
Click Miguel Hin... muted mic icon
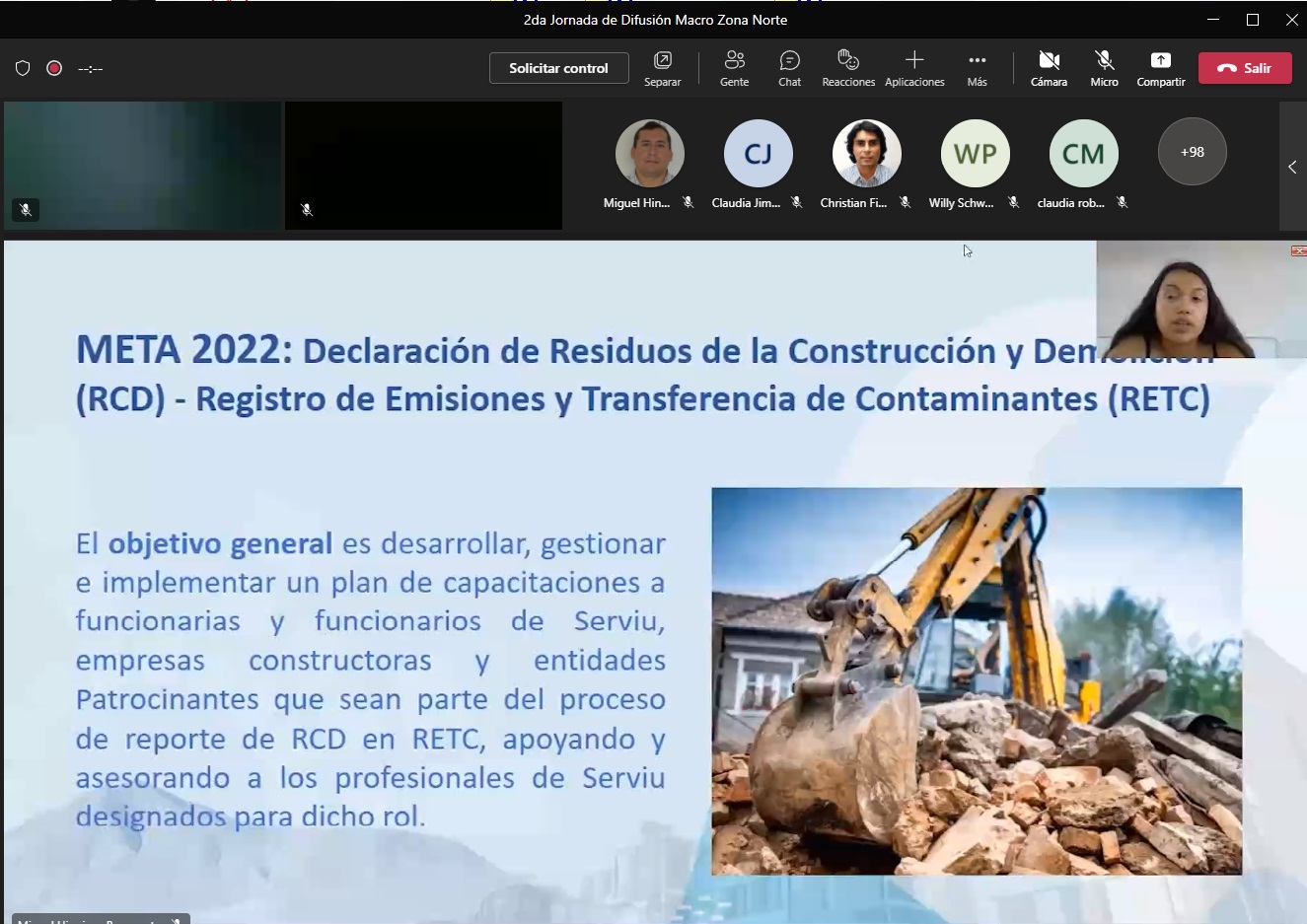tap(689, 202)
